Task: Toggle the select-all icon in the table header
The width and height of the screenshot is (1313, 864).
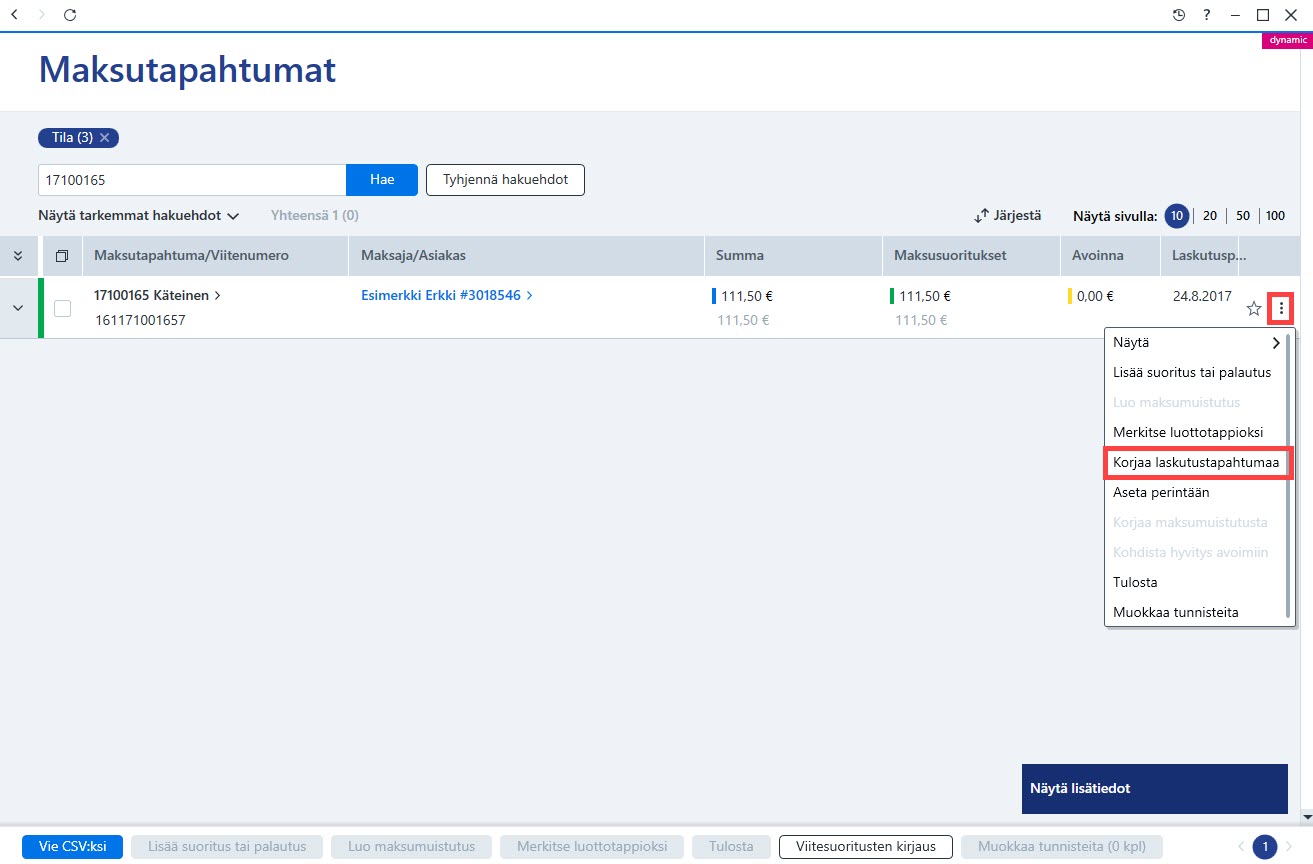Action: (62, 256)
